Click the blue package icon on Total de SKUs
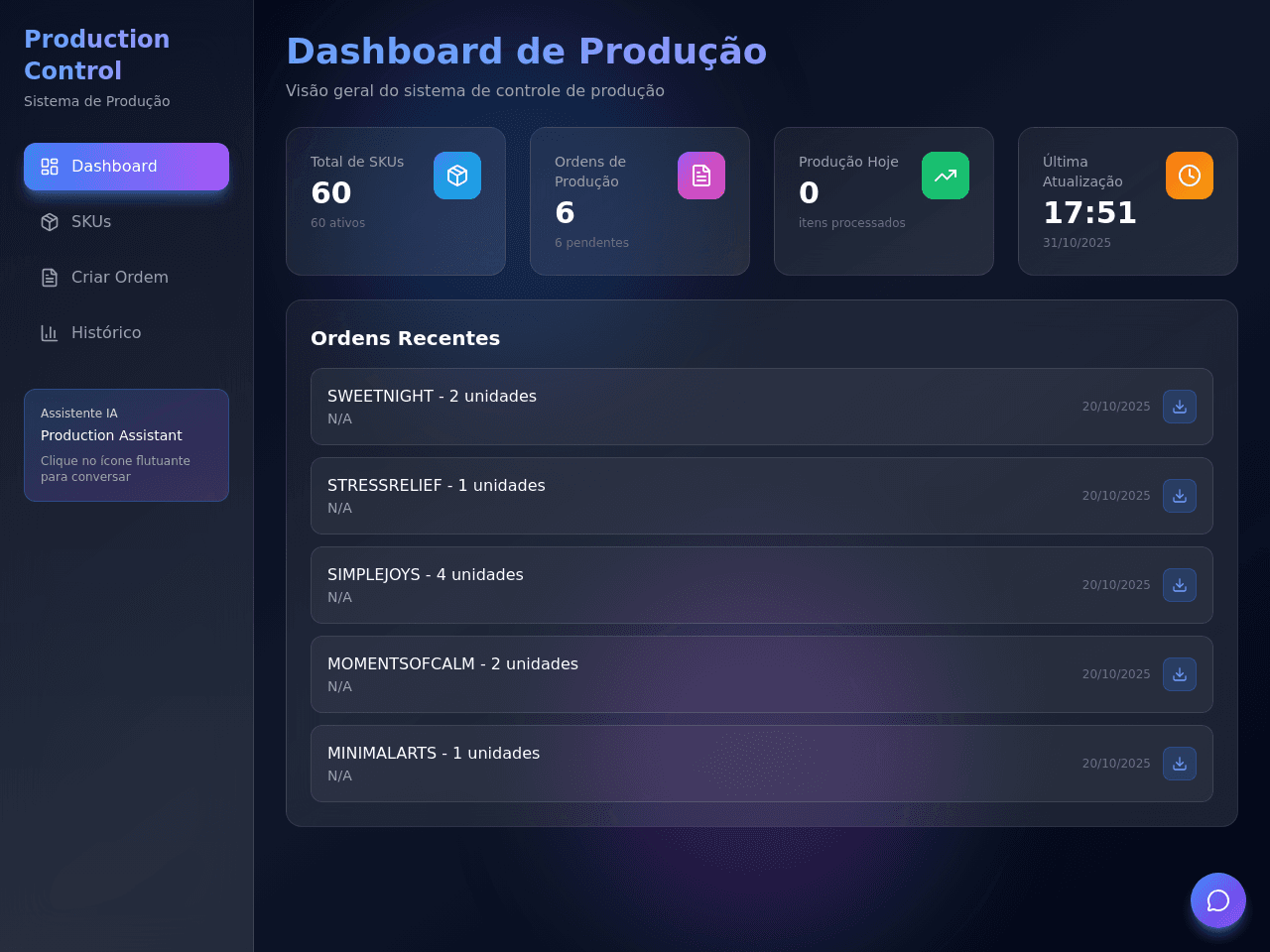 click(x=457, y=176)
